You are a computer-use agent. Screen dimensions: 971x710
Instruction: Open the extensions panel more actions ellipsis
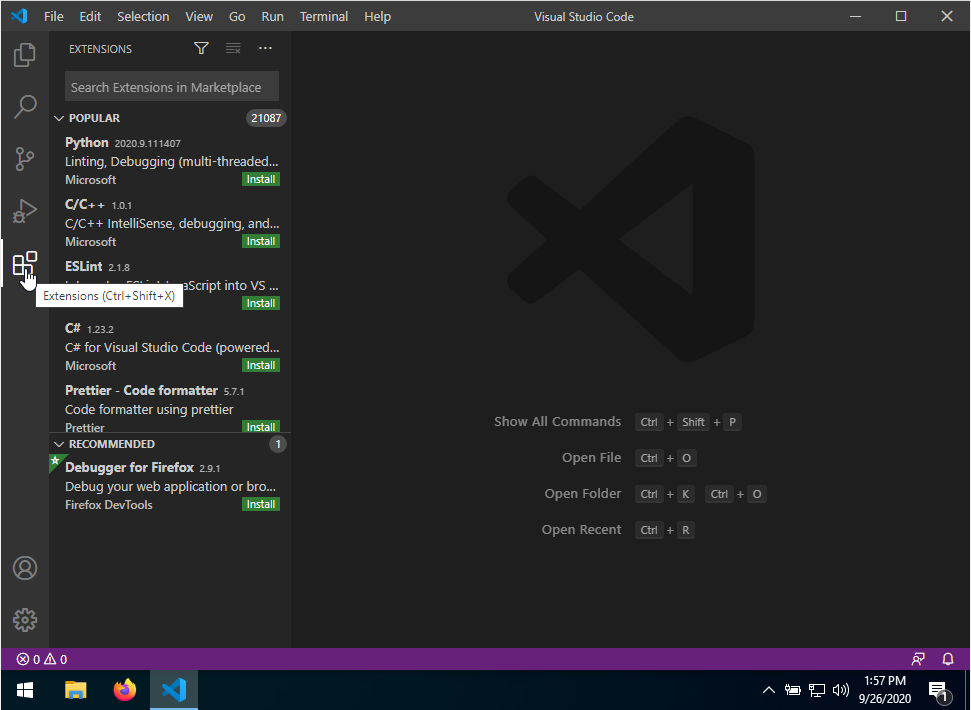point(265,49)
